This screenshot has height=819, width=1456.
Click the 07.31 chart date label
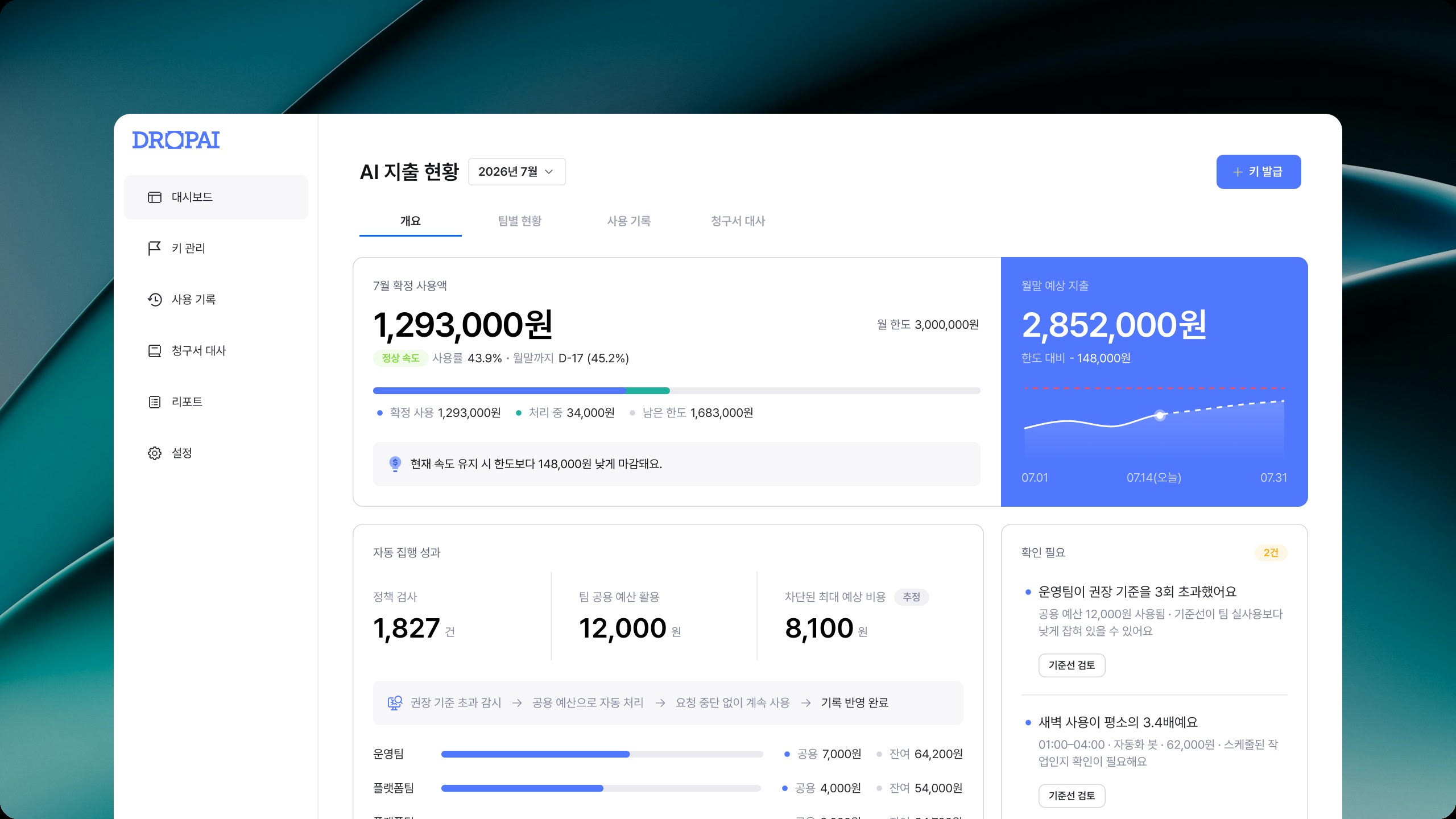pos(1274,478)
